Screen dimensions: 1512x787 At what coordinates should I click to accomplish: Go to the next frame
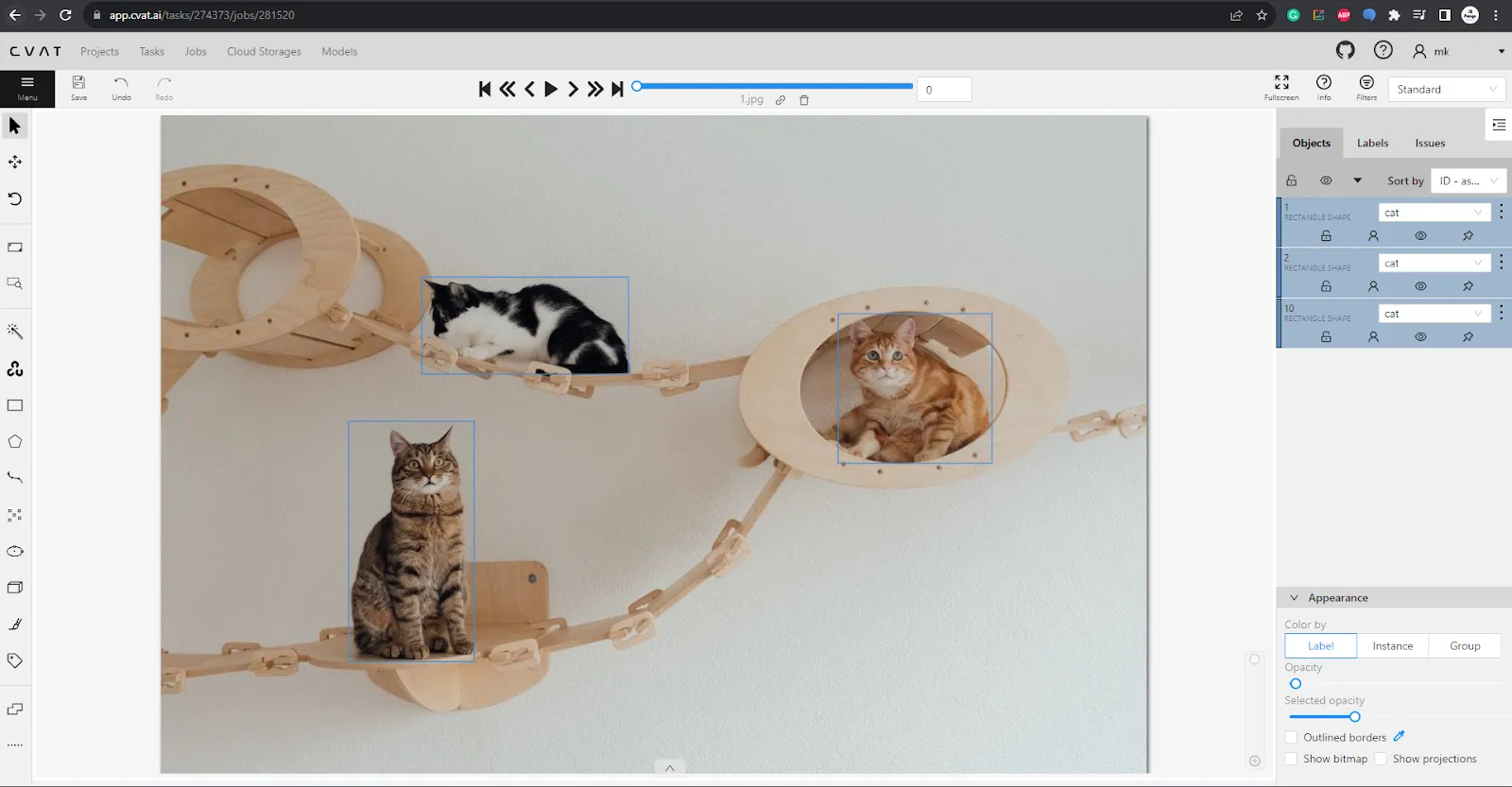pyautogui.click(x=573, y=89)
